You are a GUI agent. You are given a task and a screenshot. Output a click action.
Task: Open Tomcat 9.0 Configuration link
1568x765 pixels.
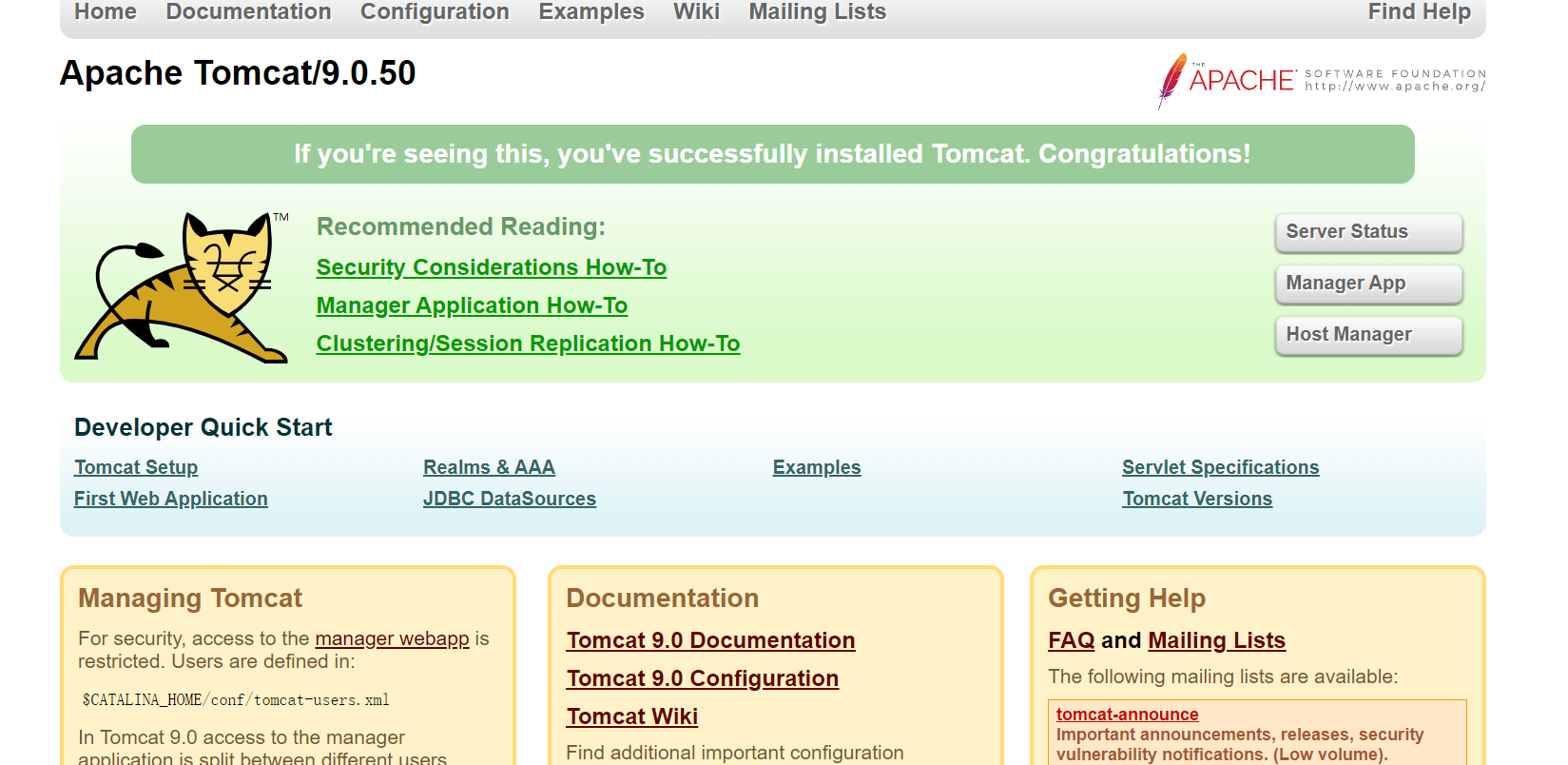703,678
